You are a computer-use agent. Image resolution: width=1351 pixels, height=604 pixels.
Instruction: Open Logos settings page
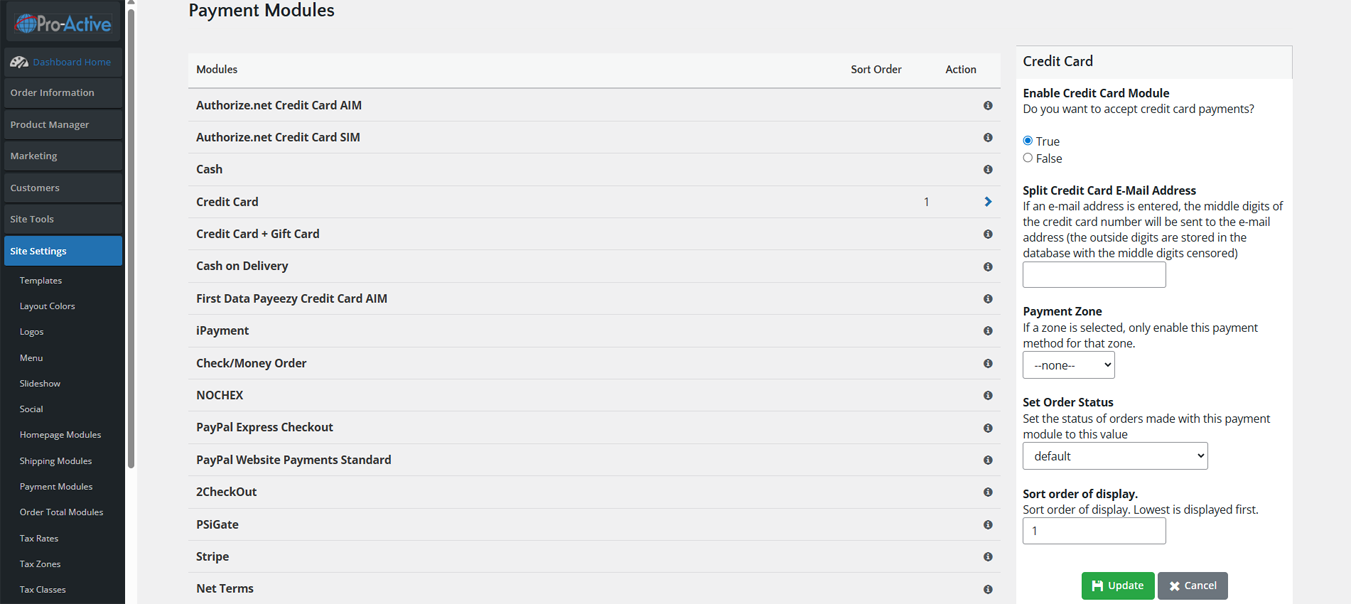click(x=32, y=332)
